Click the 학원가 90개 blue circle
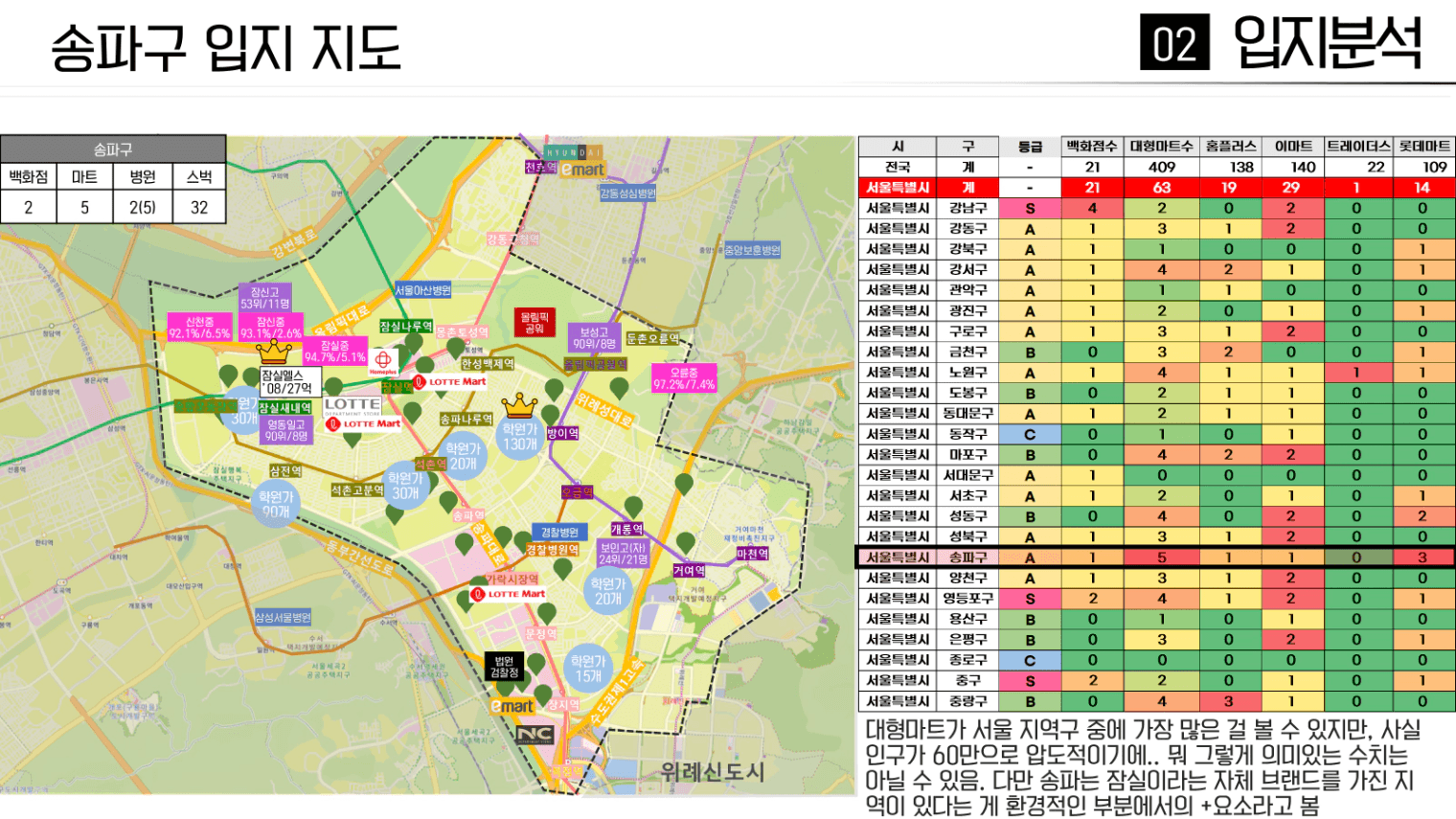Screen dimensions: 1456x819 276,504
